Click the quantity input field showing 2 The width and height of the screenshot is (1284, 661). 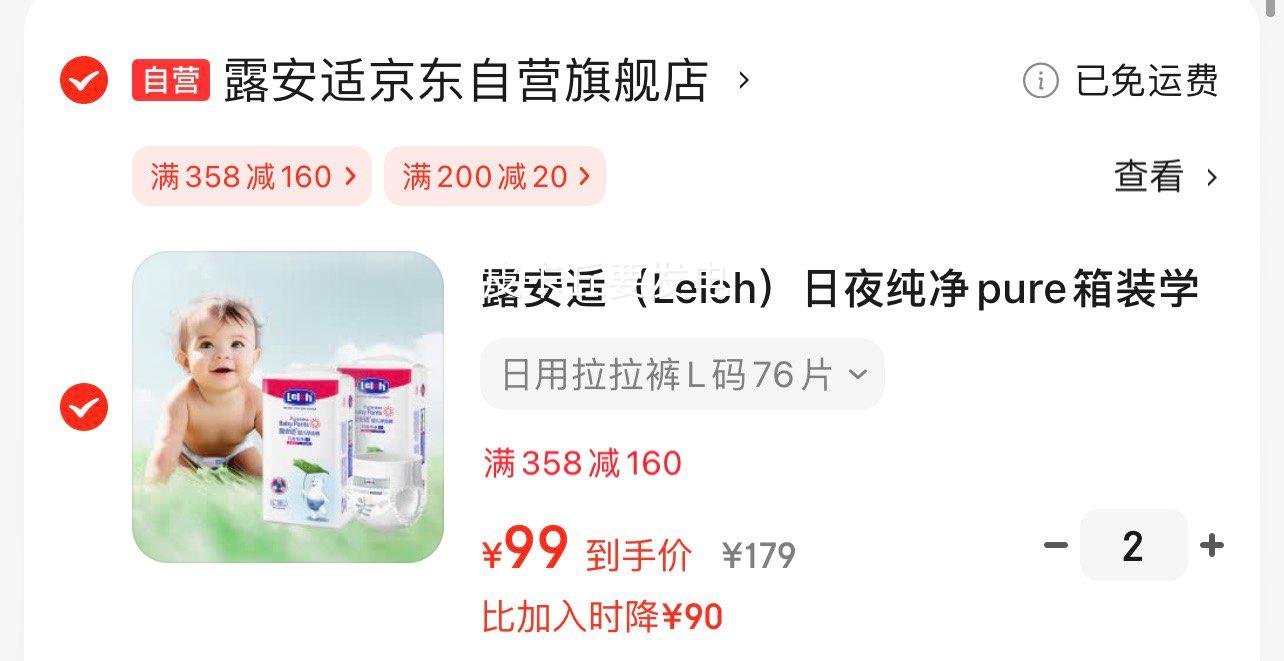click(1134, 545)
